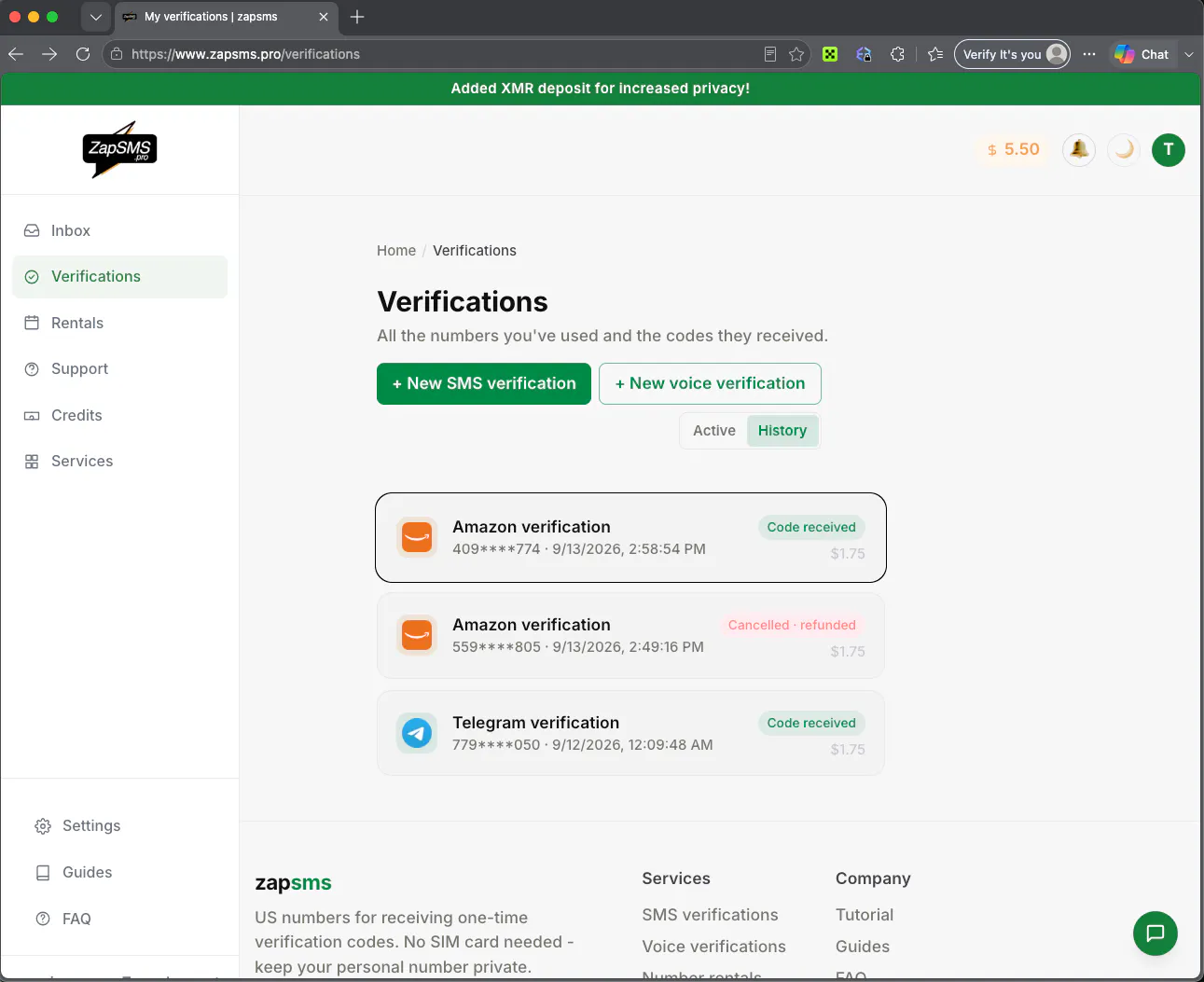The image size is (1204, 982).
Task: Open Amazon verification 409****774 card
Action: pos(630,538)
